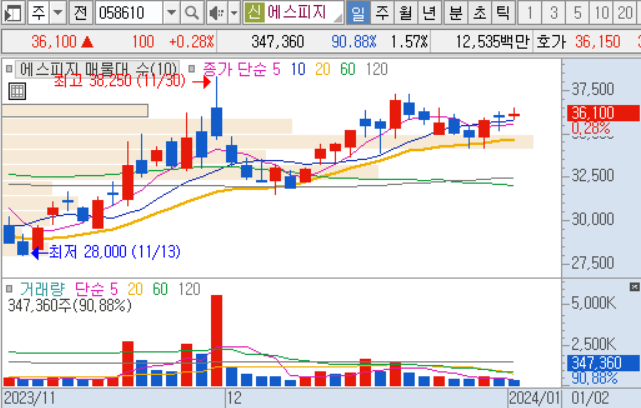641x408 pixels.
Task: Click the 거래량 volume label
Action: coord(43,289)
